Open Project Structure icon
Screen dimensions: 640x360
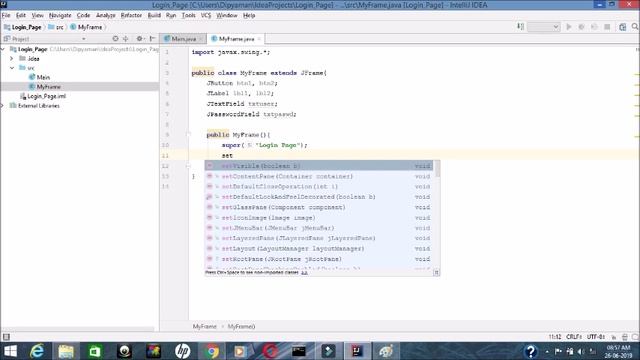click(622, 27)
